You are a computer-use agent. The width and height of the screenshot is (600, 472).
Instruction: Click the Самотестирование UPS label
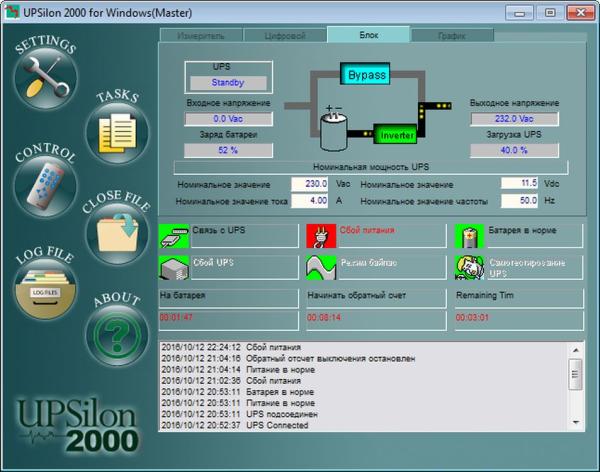pos(527,268)
